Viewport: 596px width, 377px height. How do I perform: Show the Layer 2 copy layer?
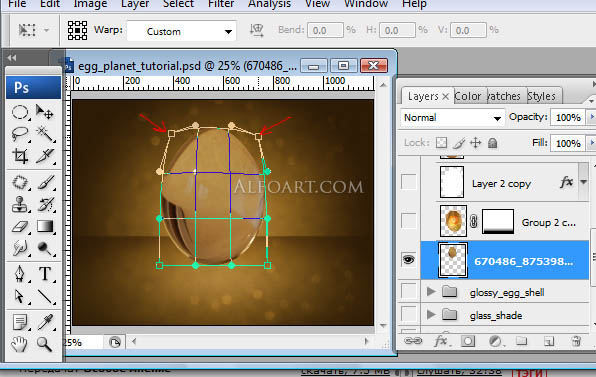pos(409,182)
